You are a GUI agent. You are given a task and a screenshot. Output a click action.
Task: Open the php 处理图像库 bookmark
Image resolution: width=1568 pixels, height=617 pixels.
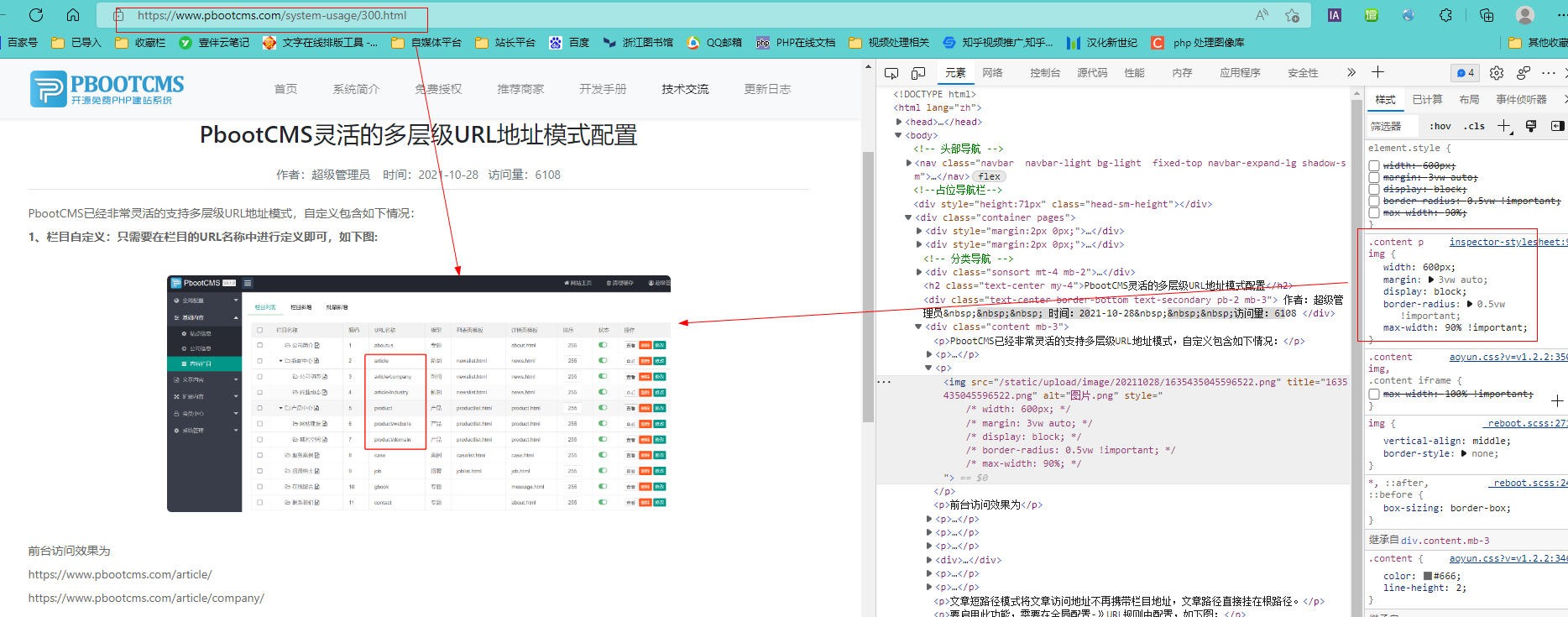1198,42
